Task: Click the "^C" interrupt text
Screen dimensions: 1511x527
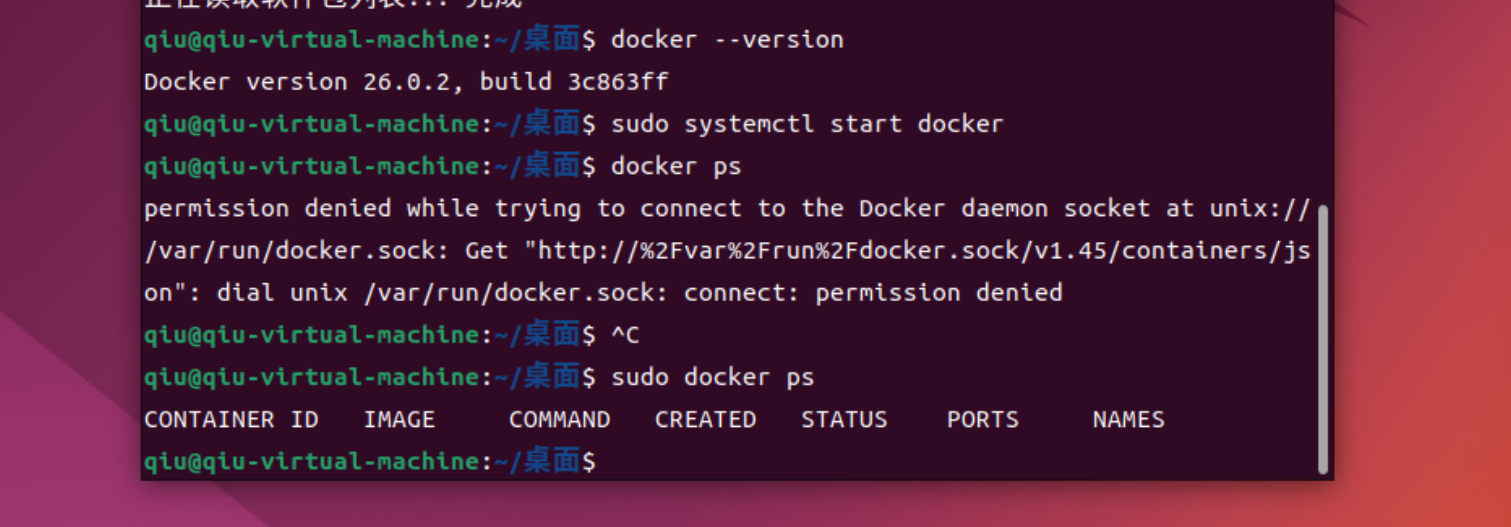Action: tap(625, 335)
